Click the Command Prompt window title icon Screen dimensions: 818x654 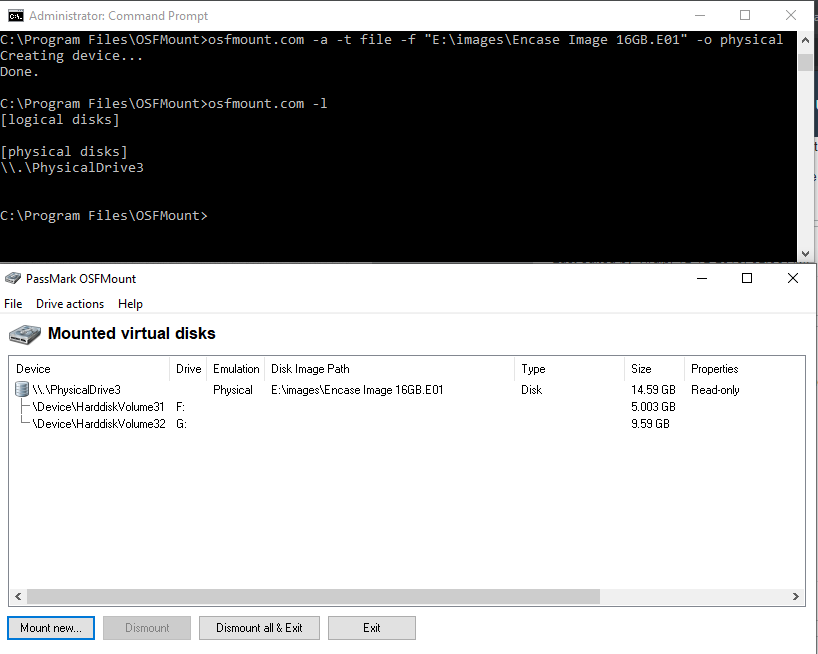pos(16,16)
